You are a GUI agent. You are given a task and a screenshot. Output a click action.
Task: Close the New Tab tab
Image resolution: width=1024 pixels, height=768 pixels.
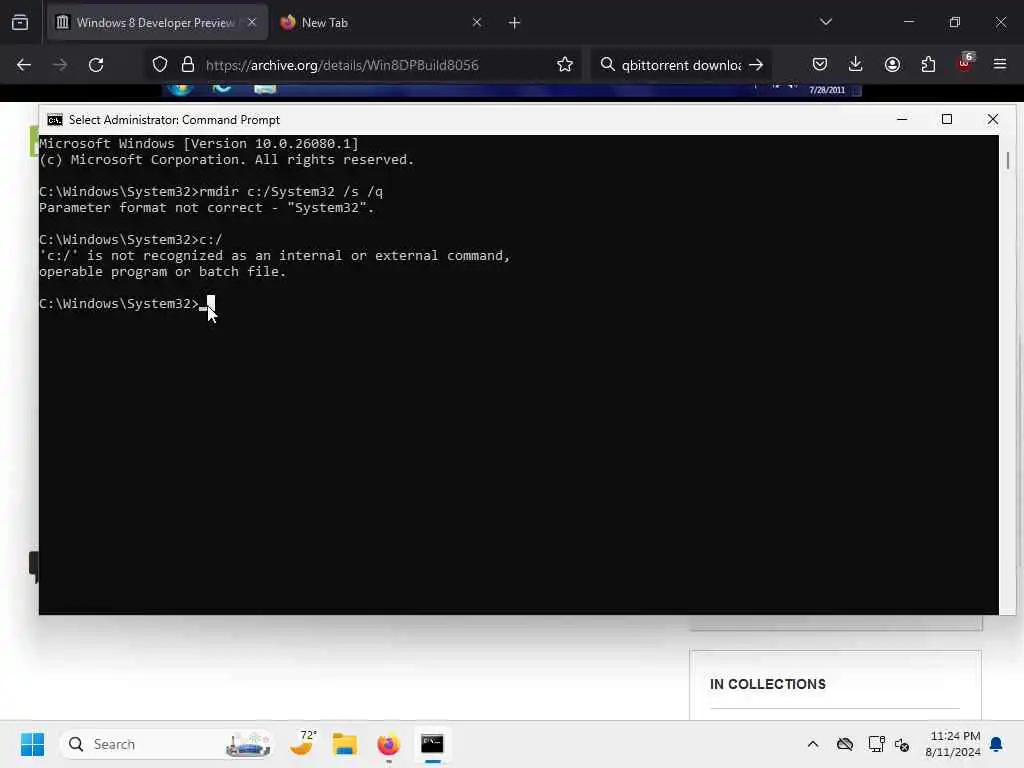(477, 22)
